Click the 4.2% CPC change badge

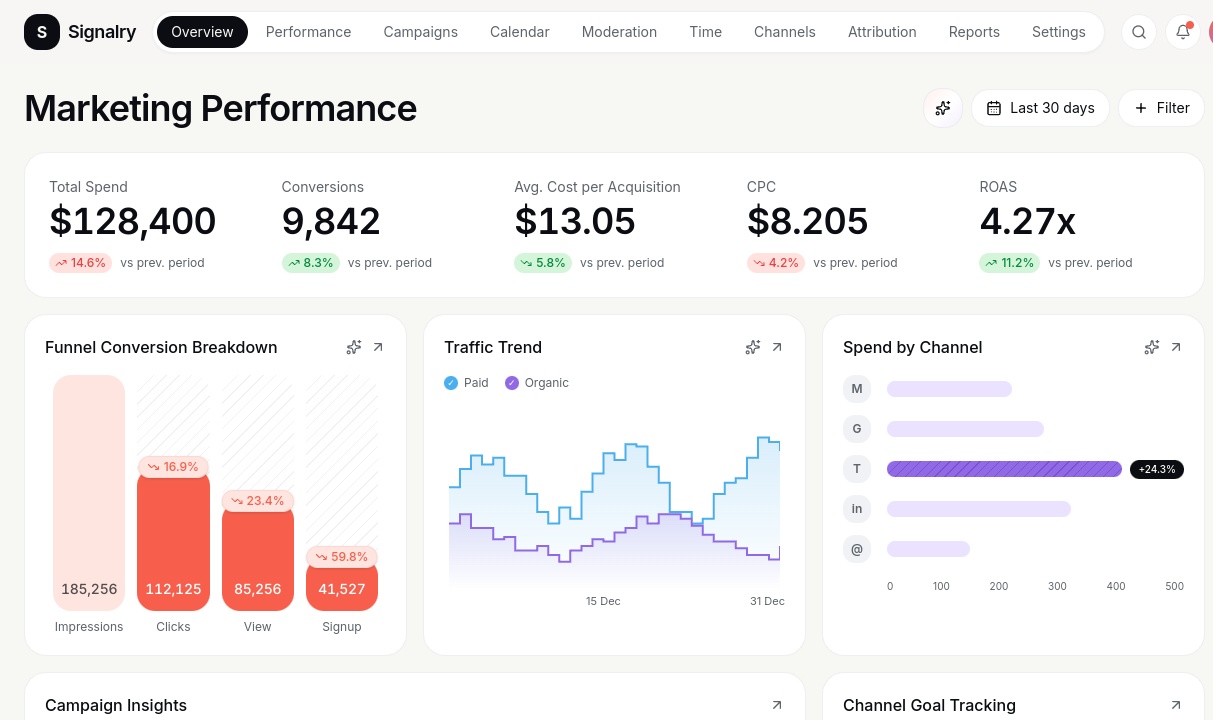(776, 263)
